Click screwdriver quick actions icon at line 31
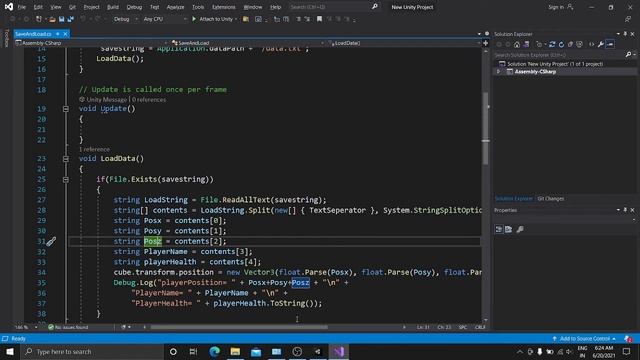 (51, 242)
